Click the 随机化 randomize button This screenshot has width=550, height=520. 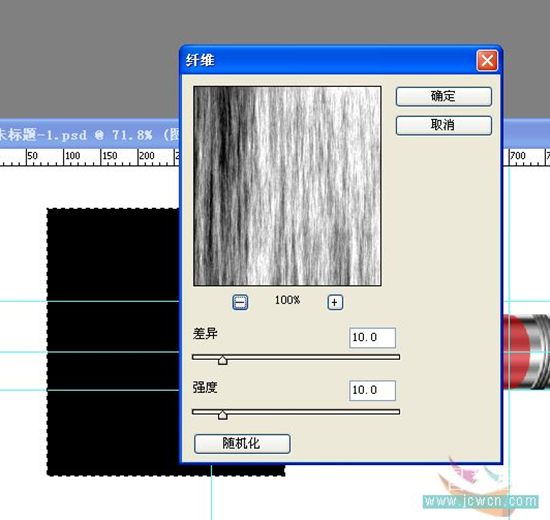coord(242,444)
